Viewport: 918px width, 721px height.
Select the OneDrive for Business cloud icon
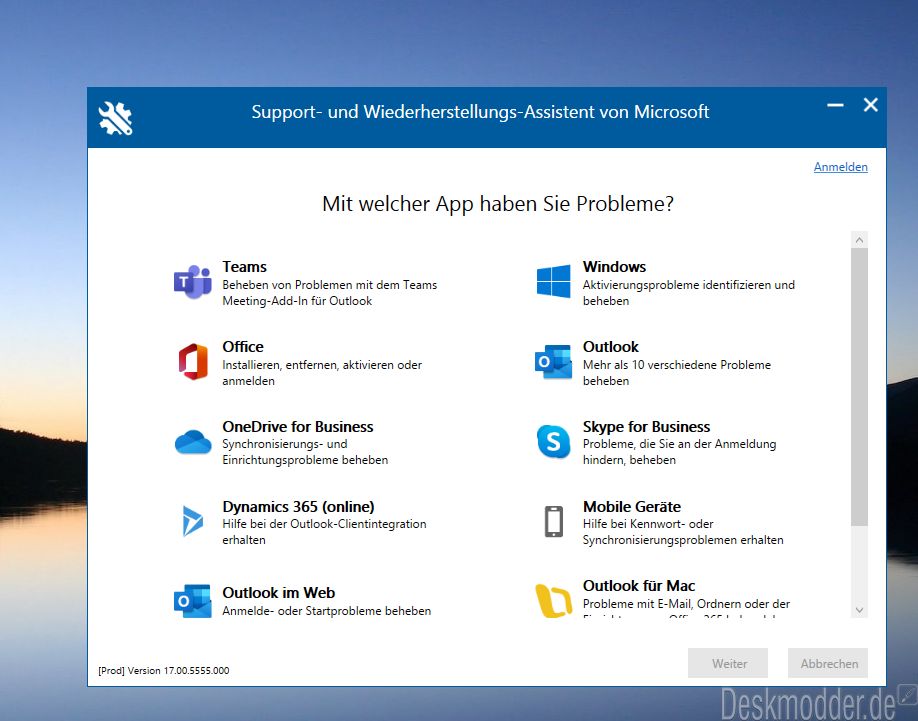[193, 442]
